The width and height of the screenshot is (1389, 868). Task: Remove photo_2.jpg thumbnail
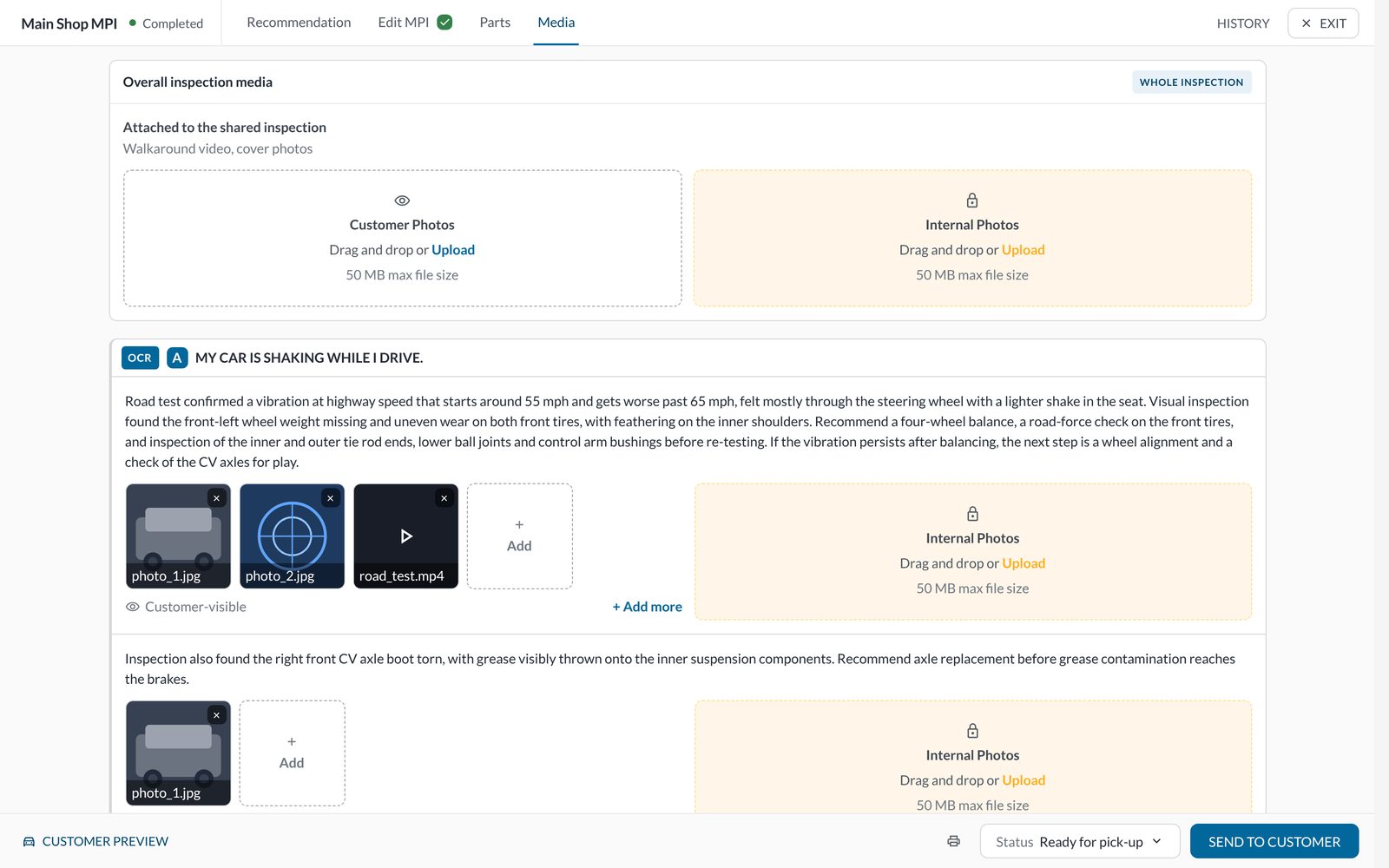[x=330, y=498]
